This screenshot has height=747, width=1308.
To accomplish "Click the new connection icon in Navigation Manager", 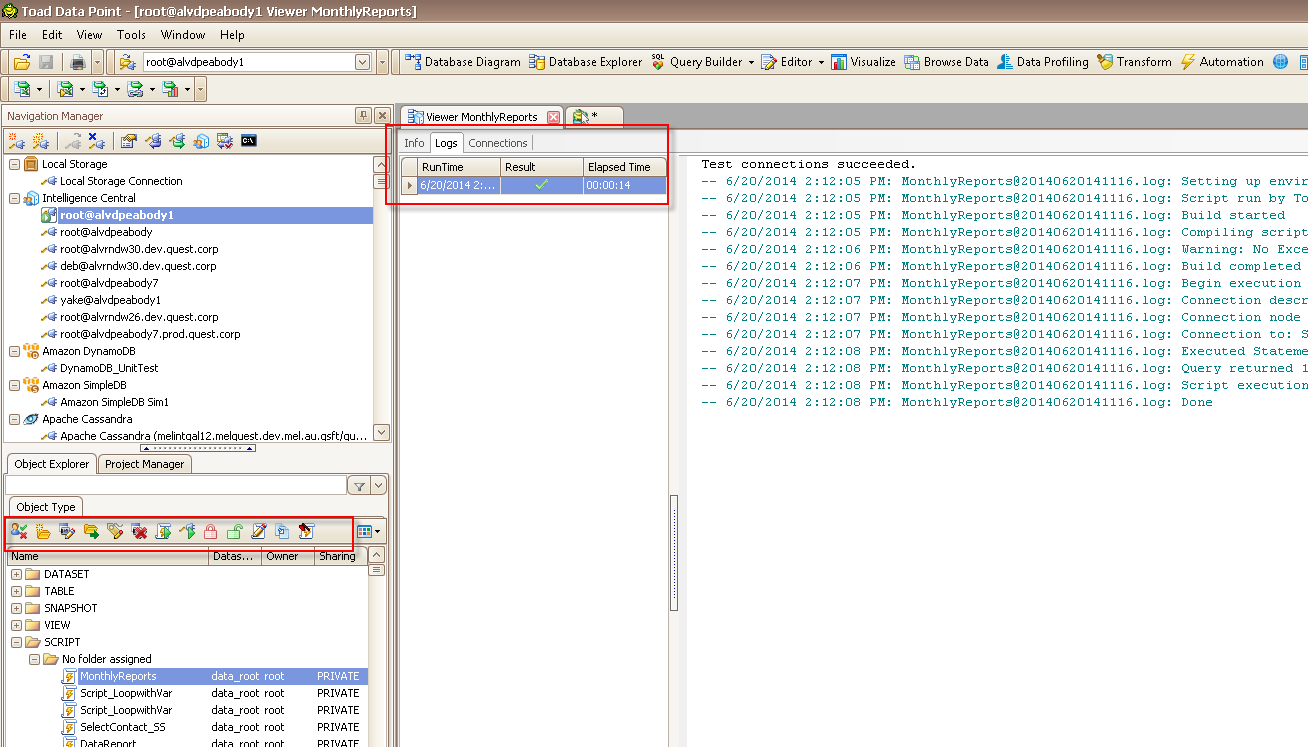I will point(17,141).
